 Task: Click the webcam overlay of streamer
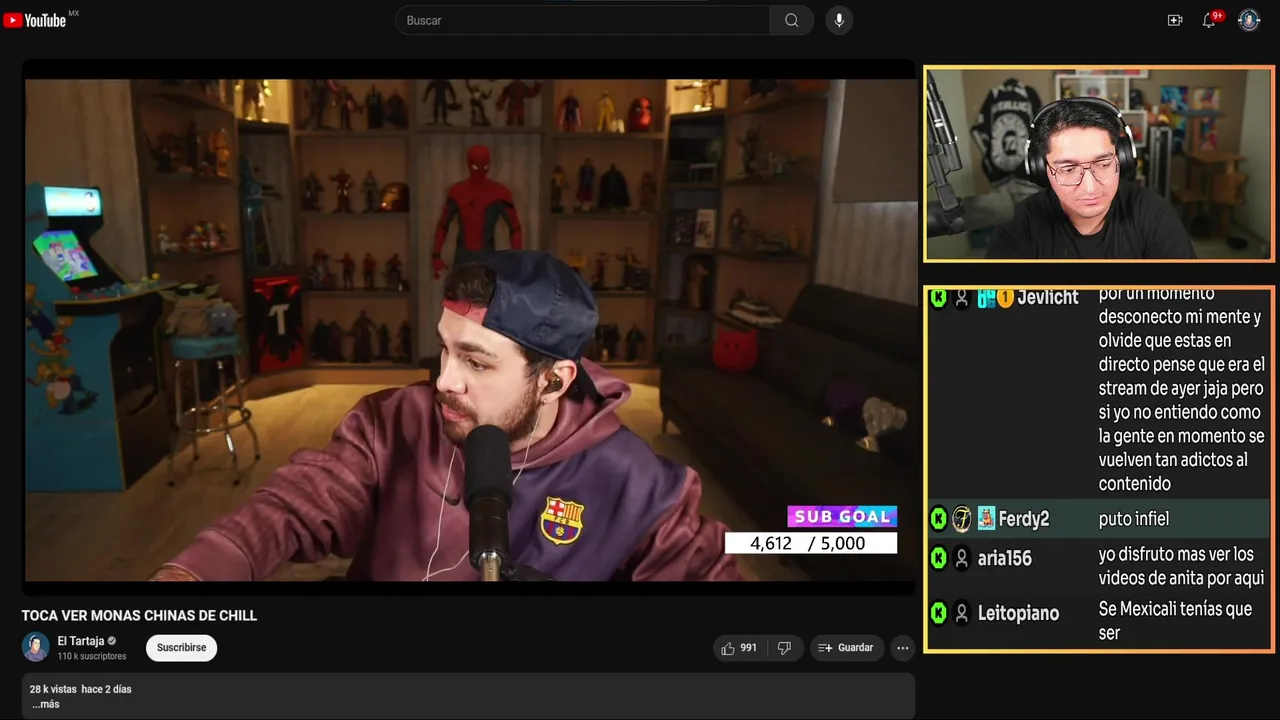point(1099,164)
